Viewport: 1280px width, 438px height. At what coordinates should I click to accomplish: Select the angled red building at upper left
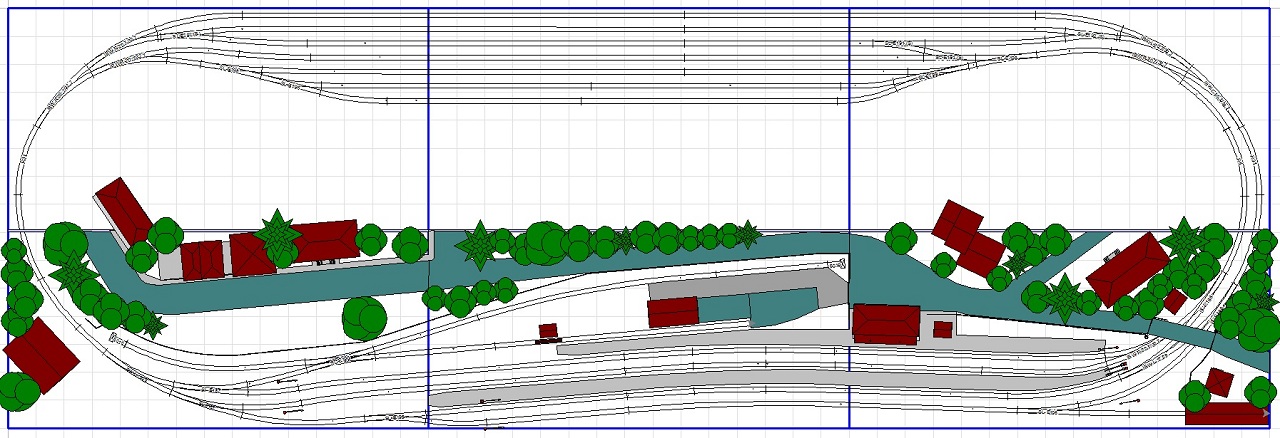[x=123, y=210]
